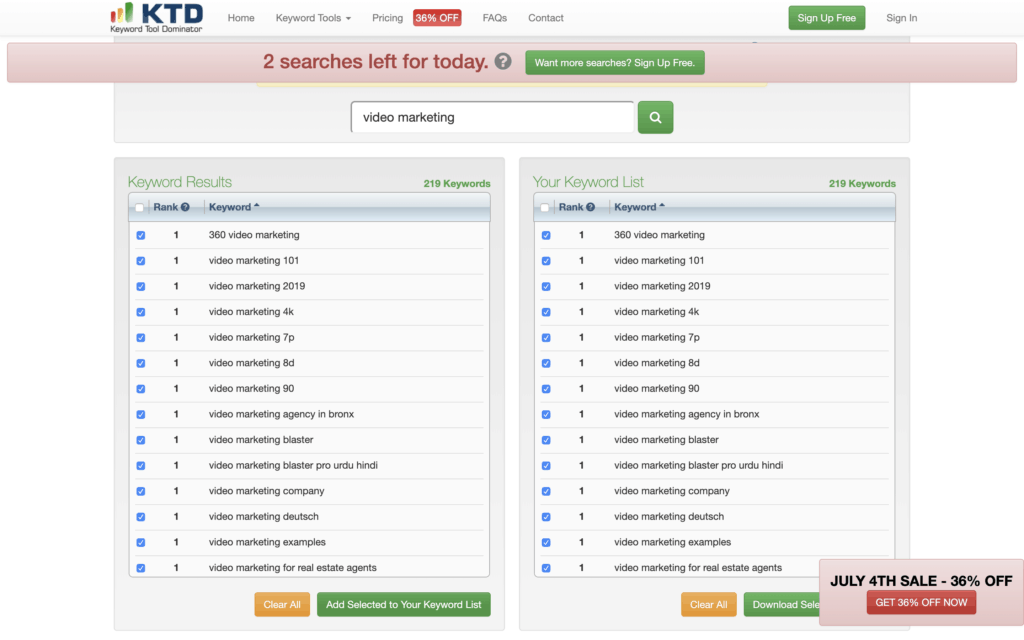
Task: Uncheck 'video marketing 4k' in Keyword Results
Action: click(x=141, y=312)
